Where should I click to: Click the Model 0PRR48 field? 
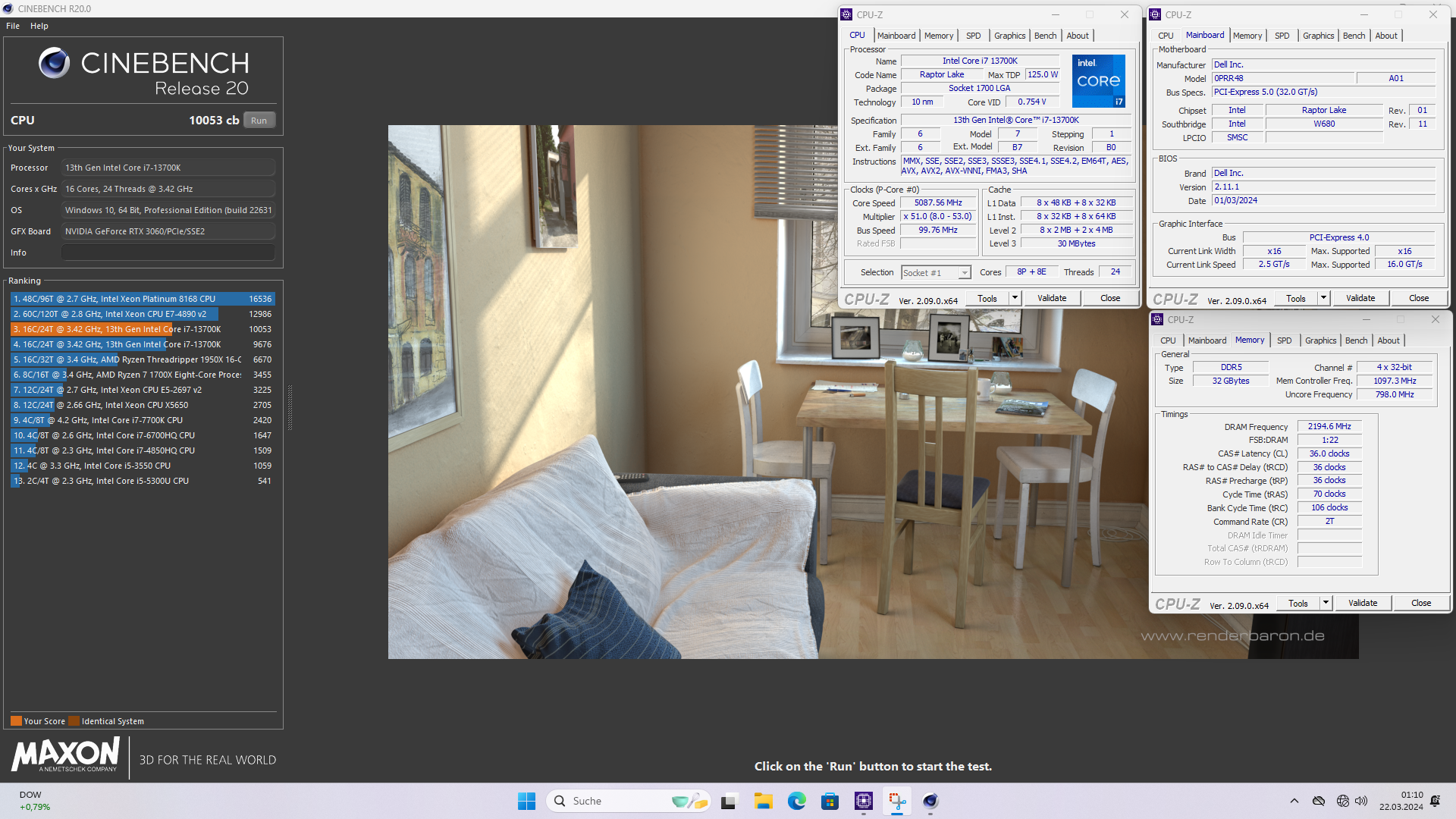[x=1283, y=79]
